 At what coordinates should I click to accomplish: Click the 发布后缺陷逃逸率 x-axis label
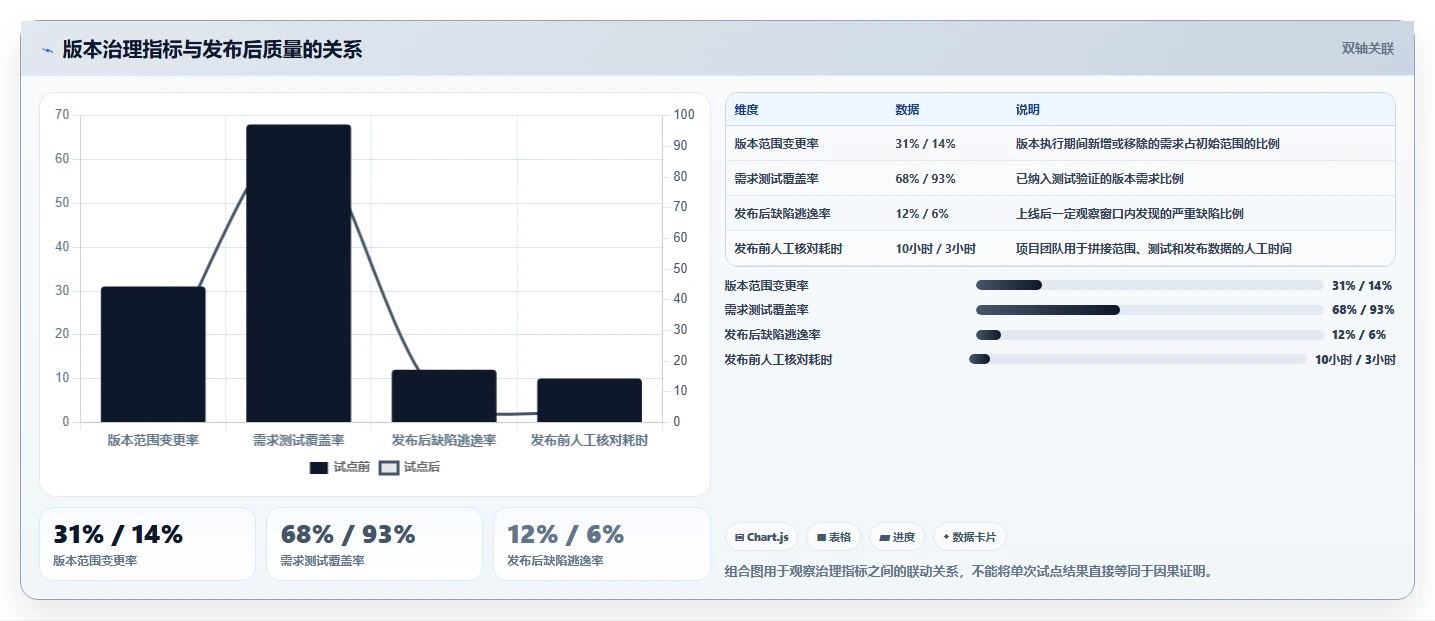coord(444,440)
